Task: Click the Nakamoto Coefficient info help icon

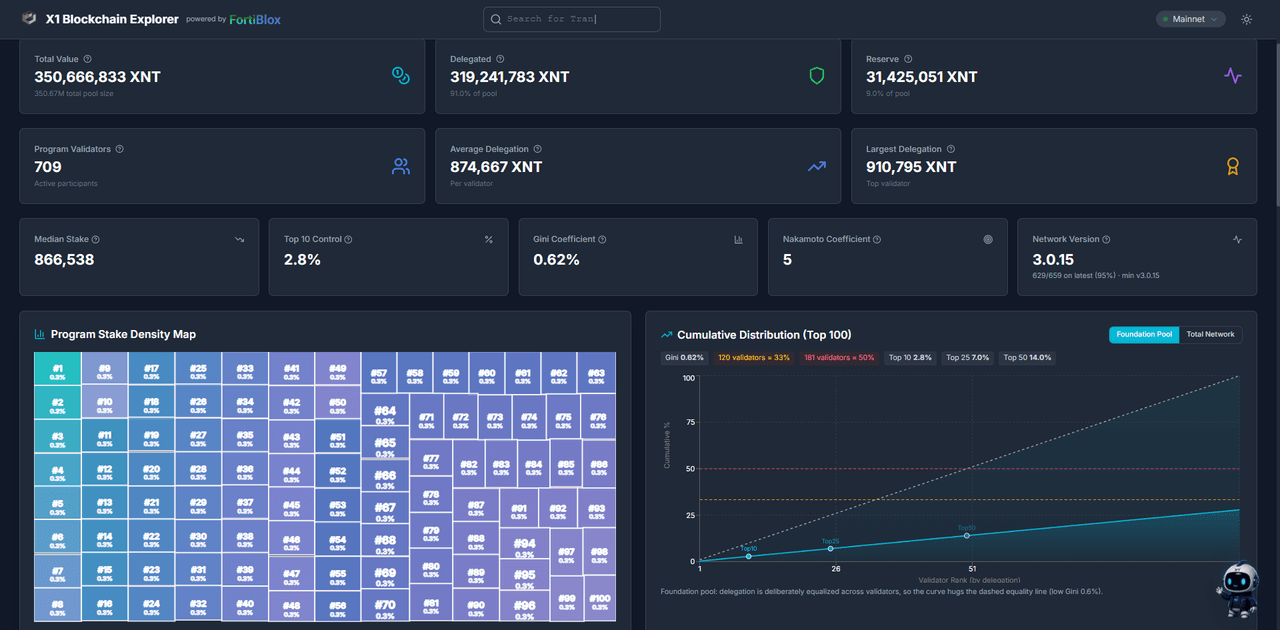Action: (x=877, y=239)
